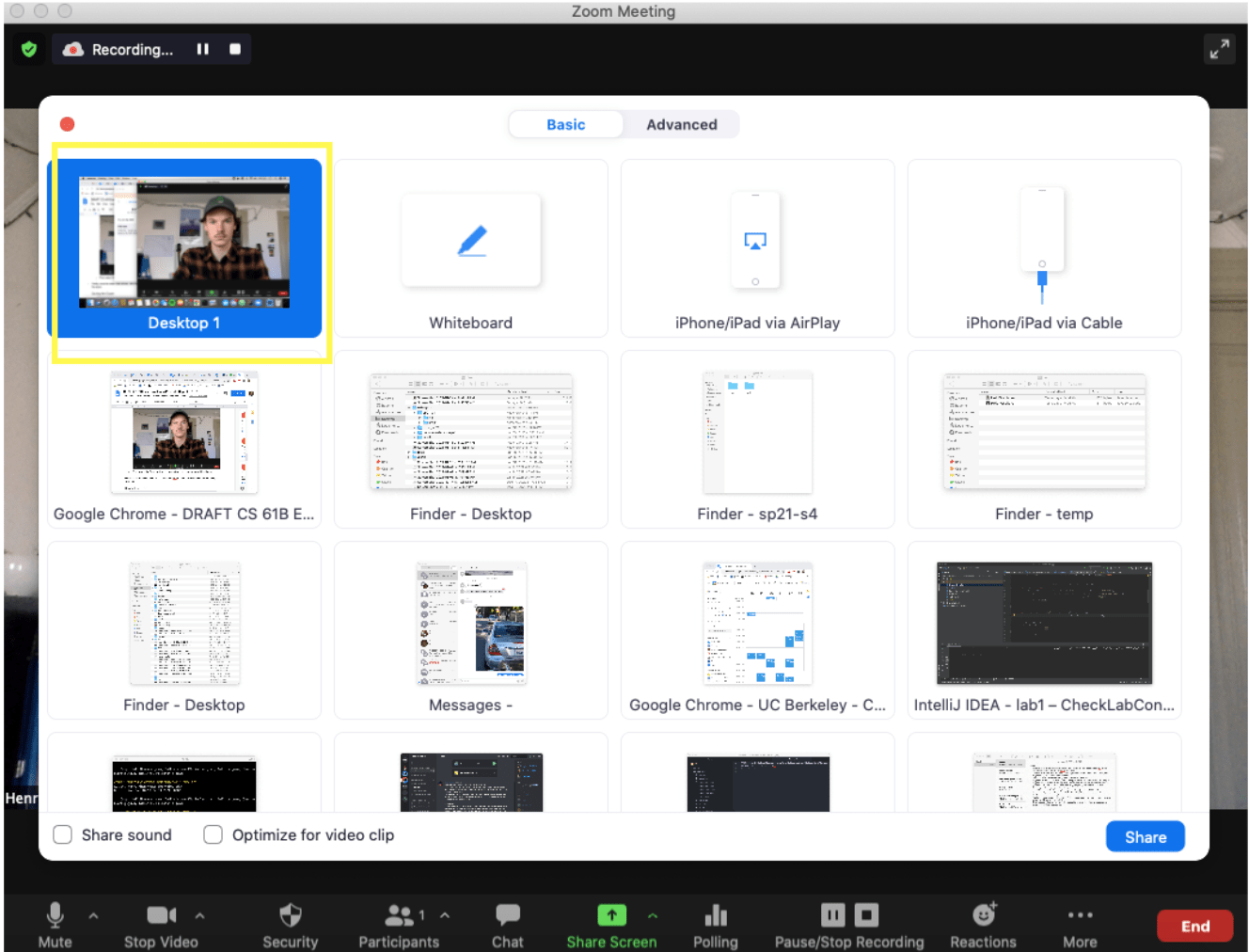Enable the Share sound checkbox
Viewport: 1249px width, 952px height.
pos(62,834)
